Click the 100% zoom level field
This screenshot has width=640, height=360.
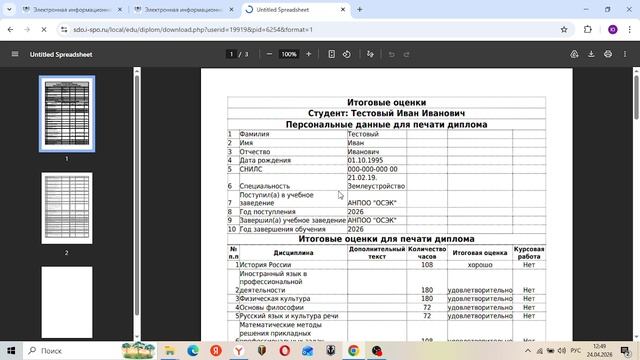tap(289, 54)
